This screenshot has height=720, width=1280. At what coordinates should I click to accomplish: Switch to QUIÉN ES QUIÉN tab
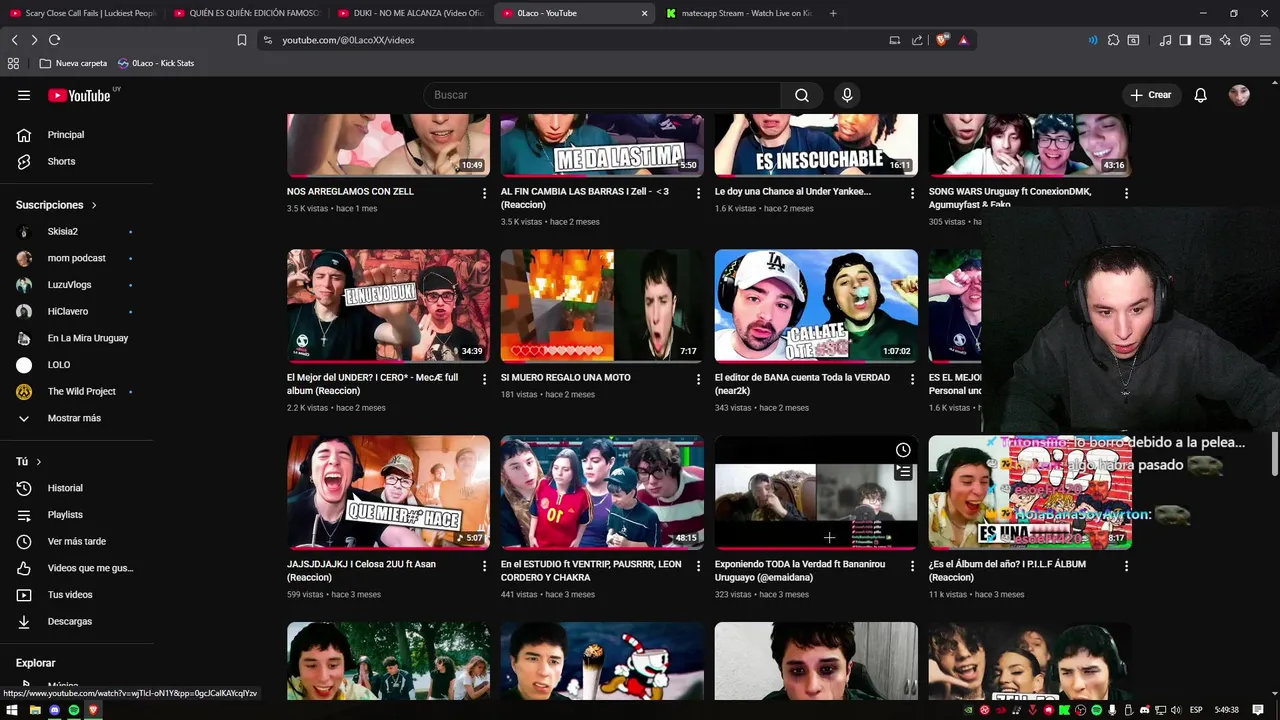247,13
